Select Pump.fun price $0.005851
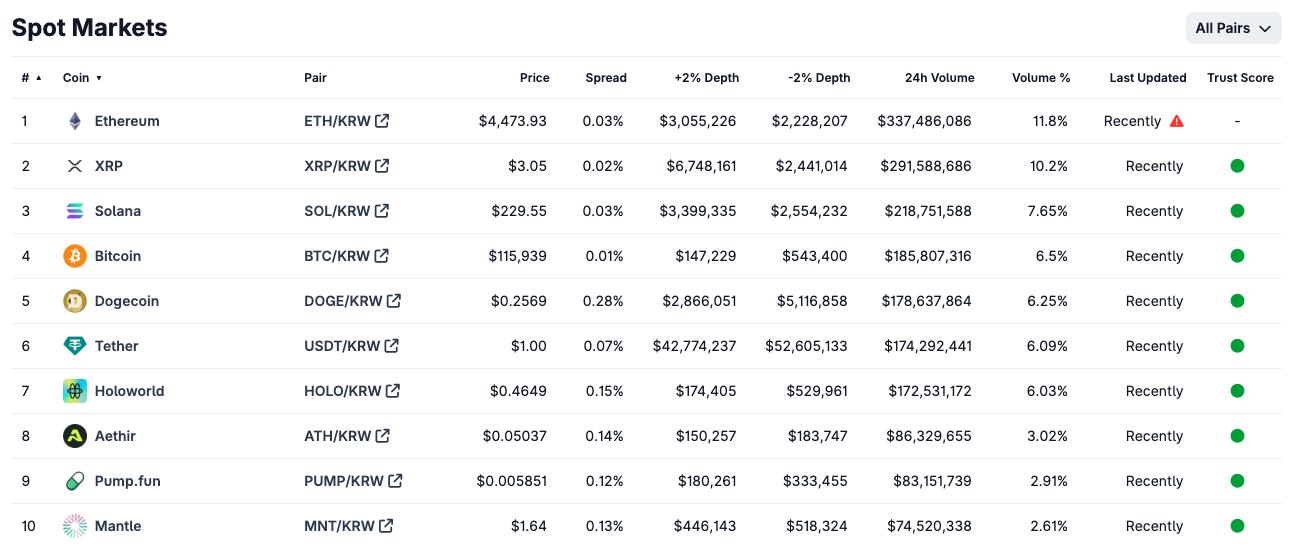 [x=512, y=481]
